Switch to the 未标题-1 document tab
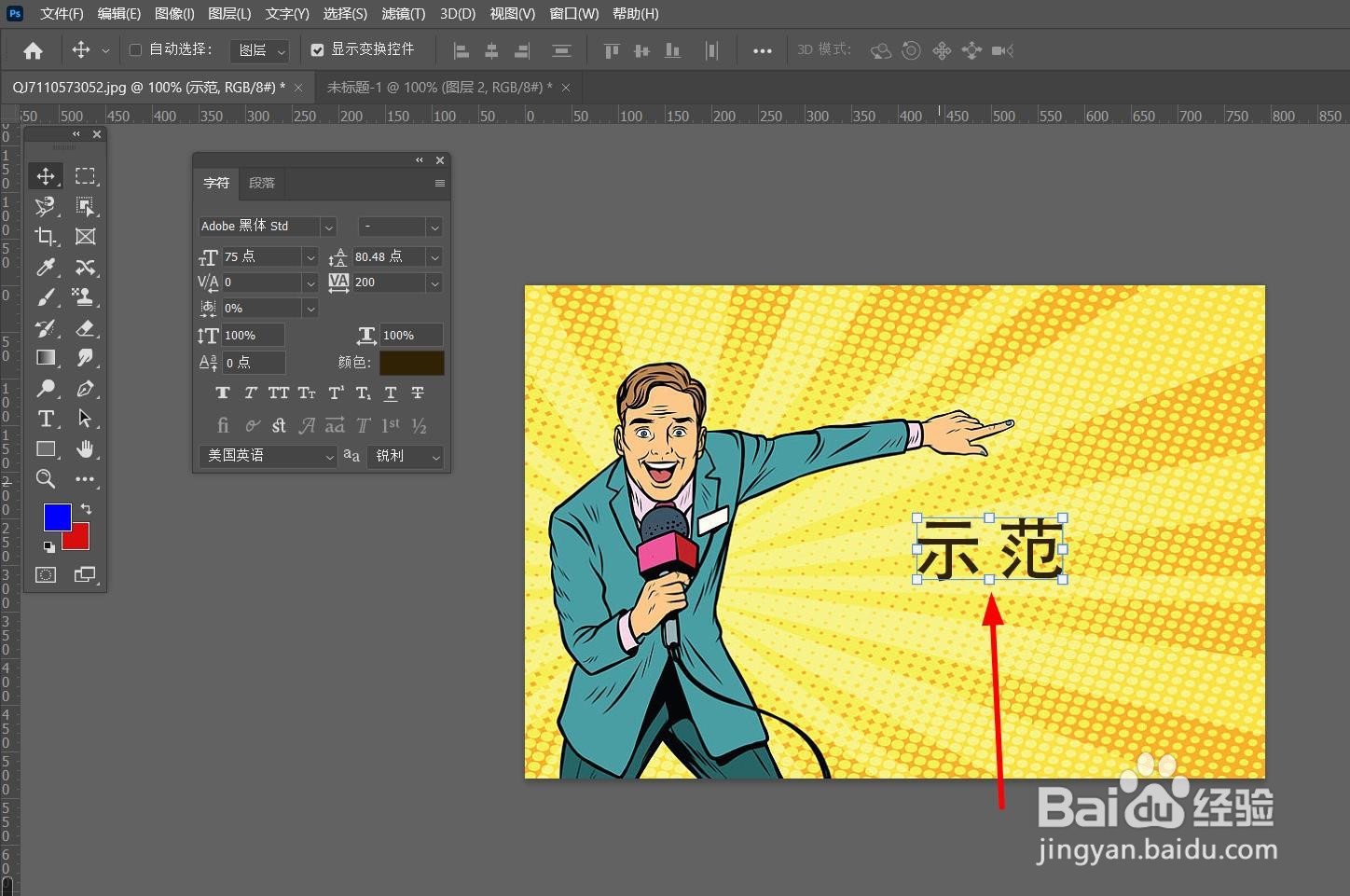1350x896 pixels. pyautogui.click(x=440, y=87)
